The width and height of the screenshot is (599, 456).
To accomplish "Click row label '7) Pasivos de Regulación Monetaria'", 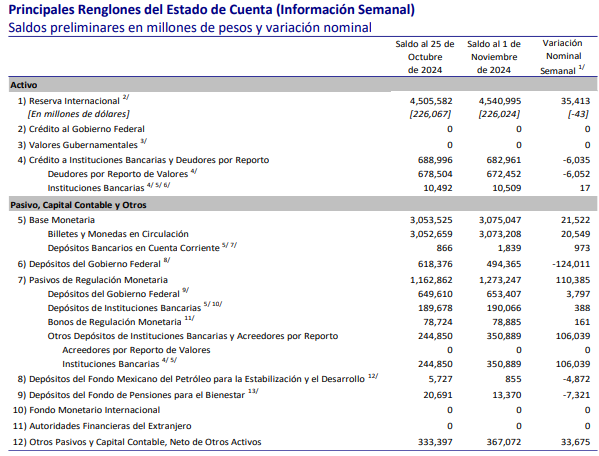I will tap(92, 280).
